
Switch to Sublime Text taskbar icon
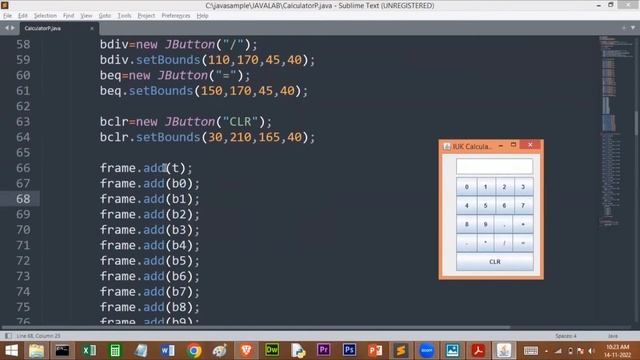(x=401, y=351)
